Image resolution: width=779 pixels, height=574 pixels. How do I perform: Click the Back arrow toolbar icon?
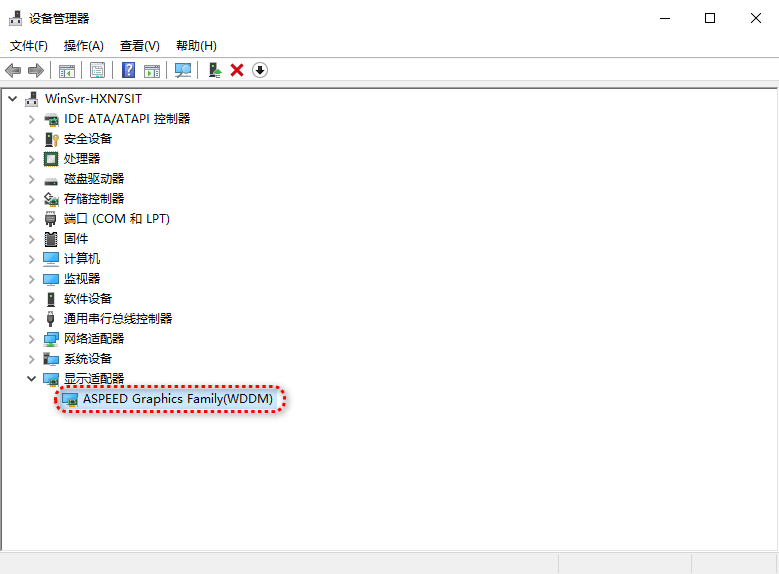click(13, 71)
